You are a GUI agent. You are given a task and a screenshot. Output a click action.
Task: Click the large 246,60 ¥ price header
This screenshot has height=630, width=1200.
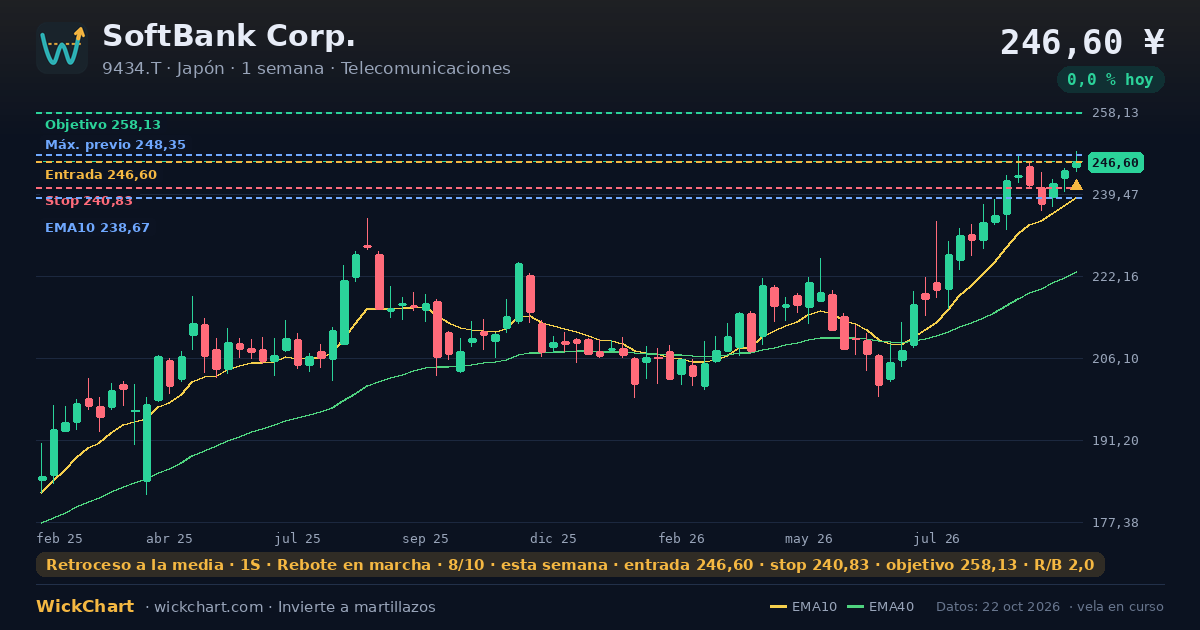[x=1083, y=43]
